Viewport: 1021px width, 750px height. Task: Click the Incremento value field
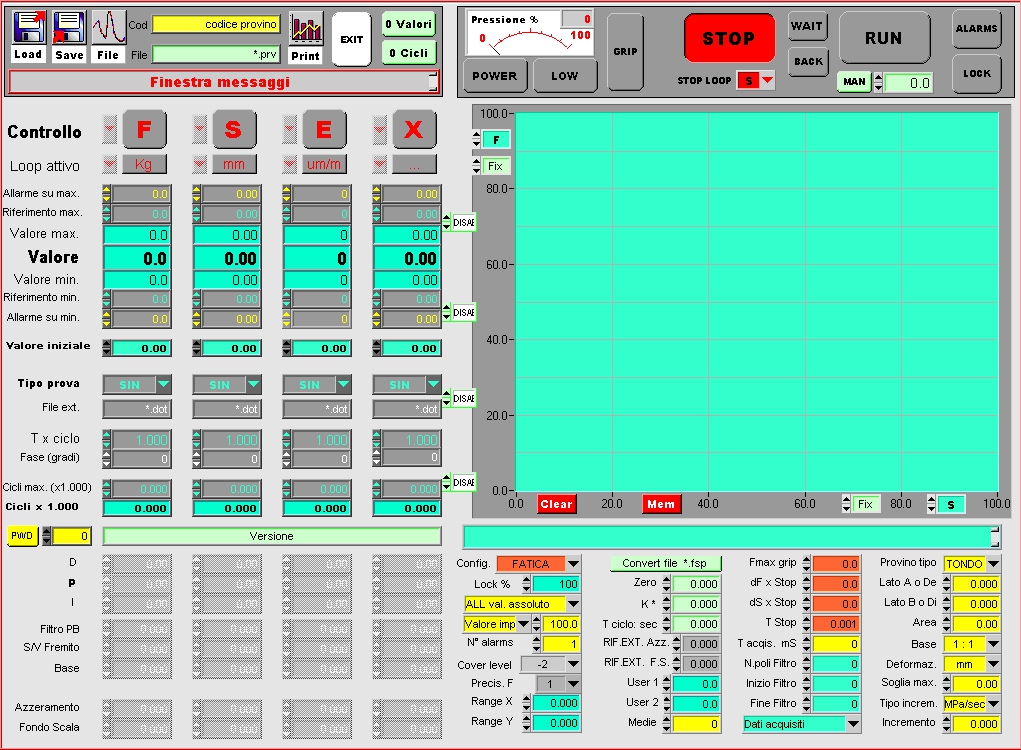976,723
